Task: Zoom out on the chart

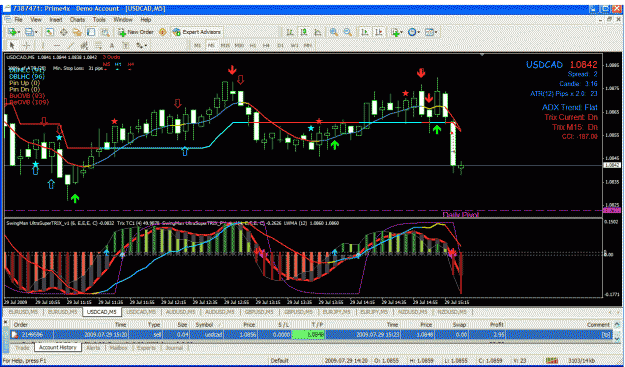Action: [x=348, y=32]
